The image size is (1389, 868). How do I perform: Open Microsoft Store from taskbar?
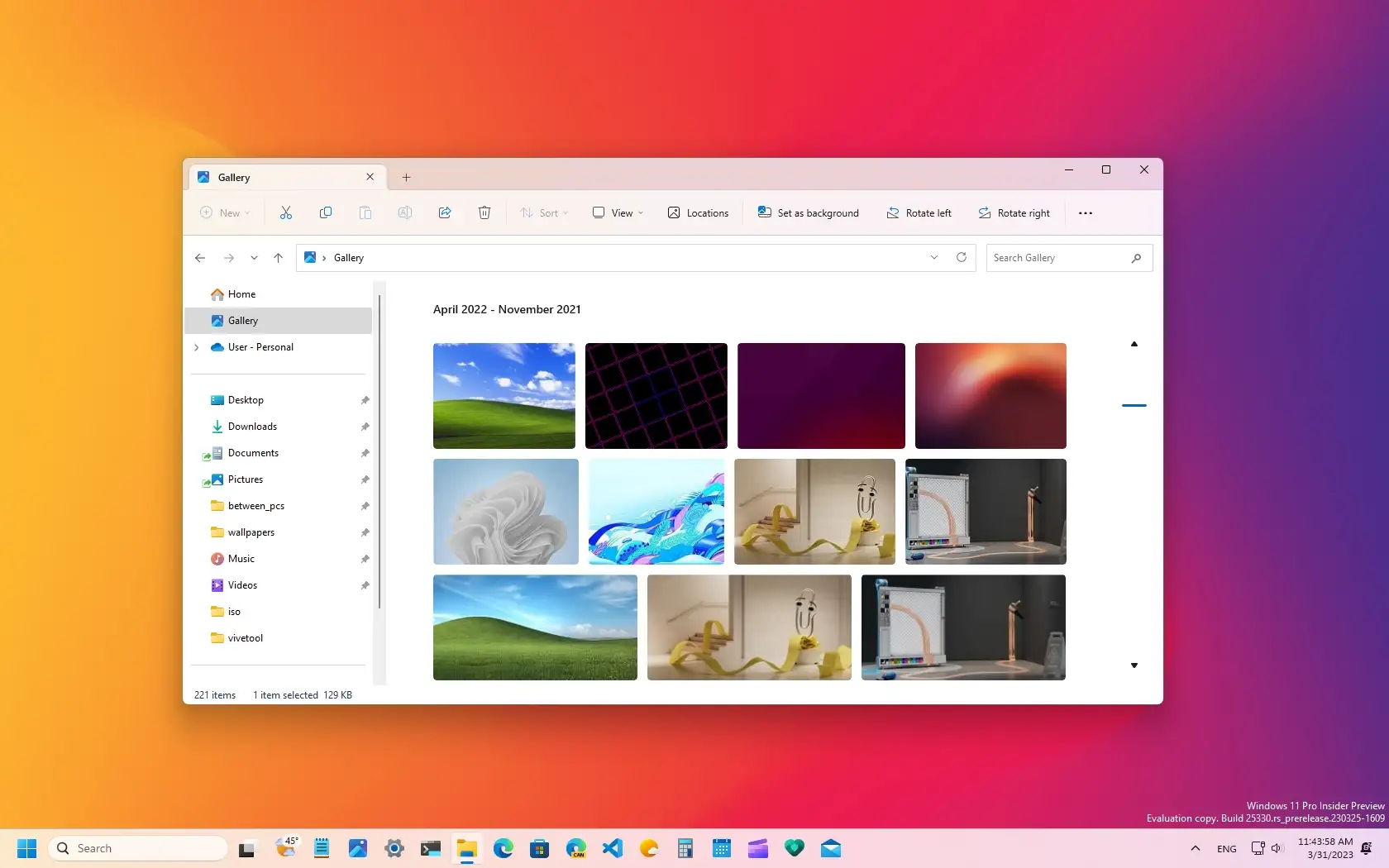click(x=540, y=848)
